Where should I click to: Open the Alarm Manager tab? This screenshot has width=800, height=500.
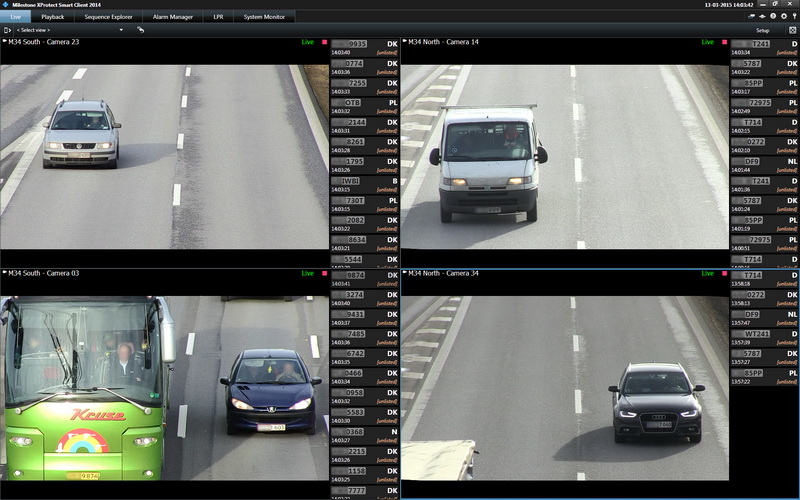[x=172, y=17]
